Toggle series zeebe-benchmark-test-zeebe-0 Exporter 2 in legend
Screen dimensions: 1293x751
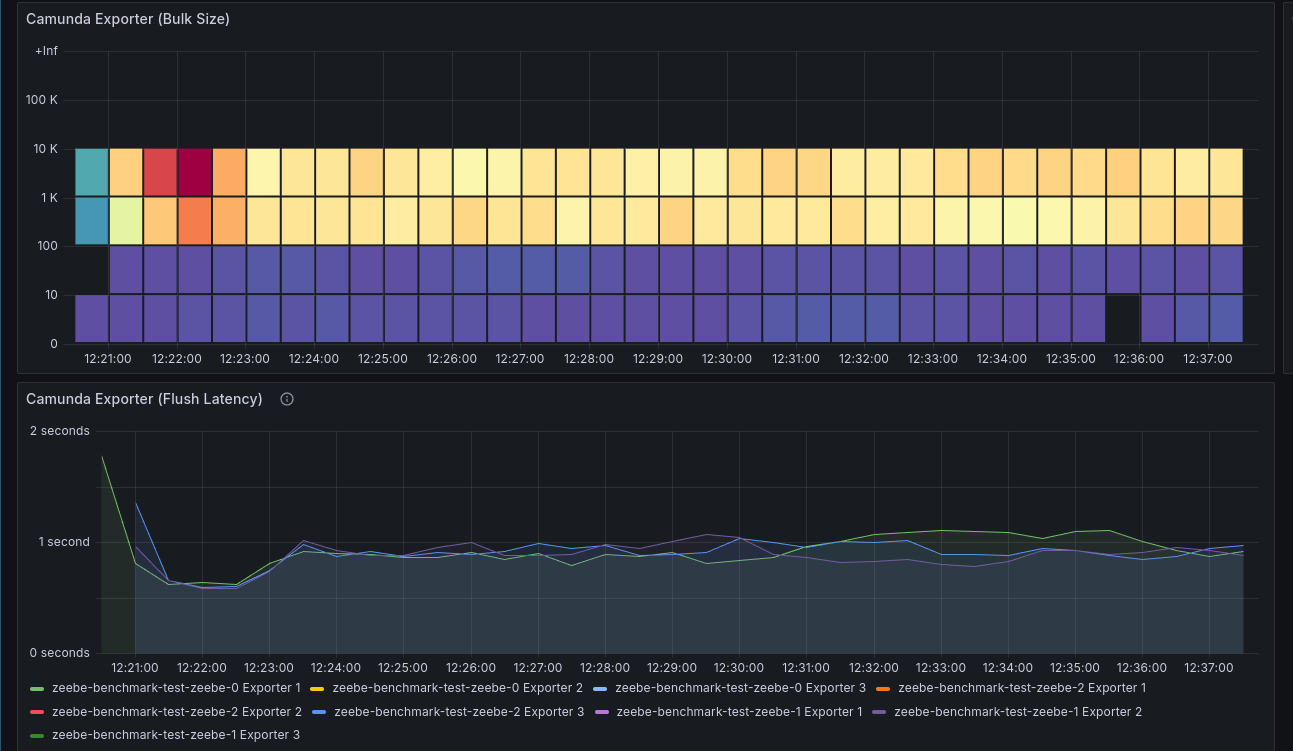(457, 688)
